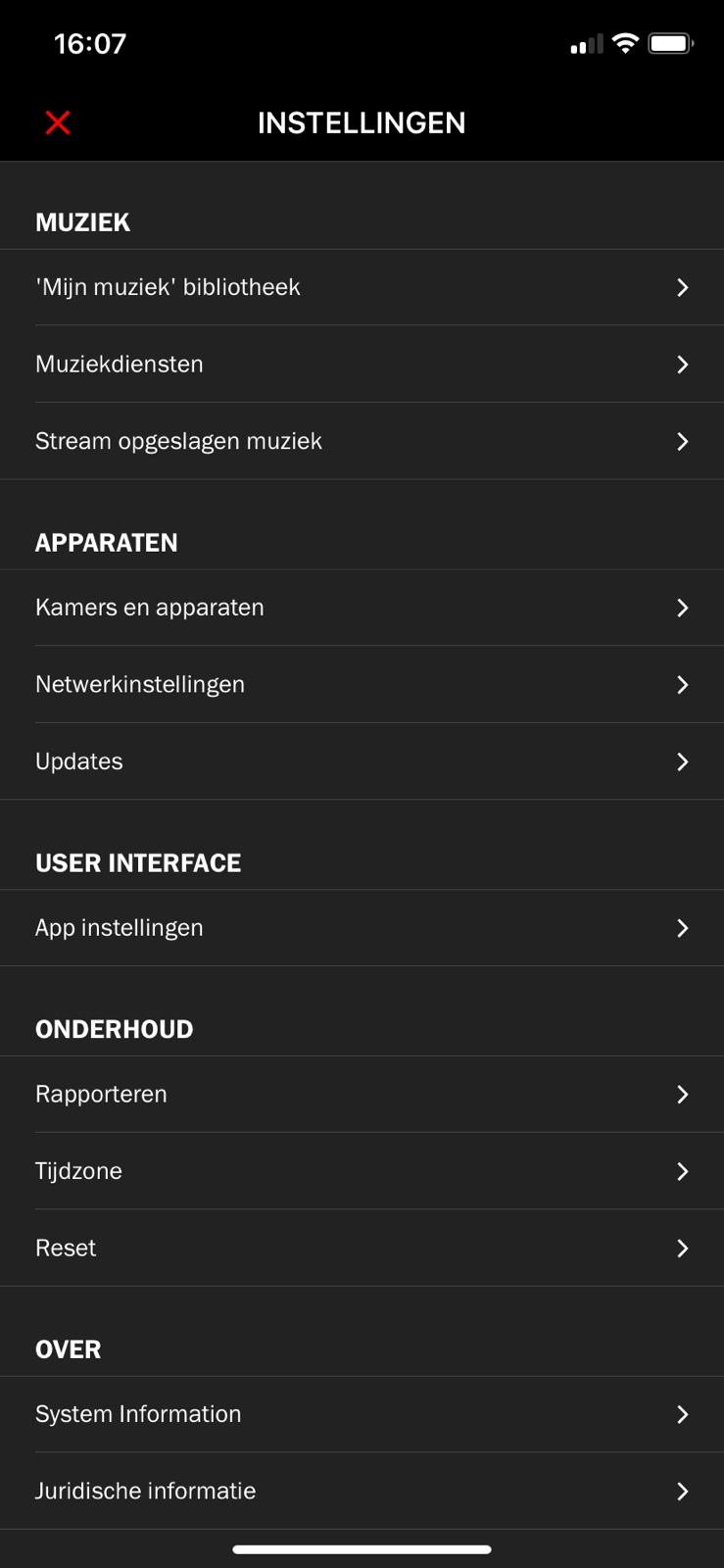Close settings with the red X icon
This screenshot has width=724, height=1568.
(x=58, y=122)
